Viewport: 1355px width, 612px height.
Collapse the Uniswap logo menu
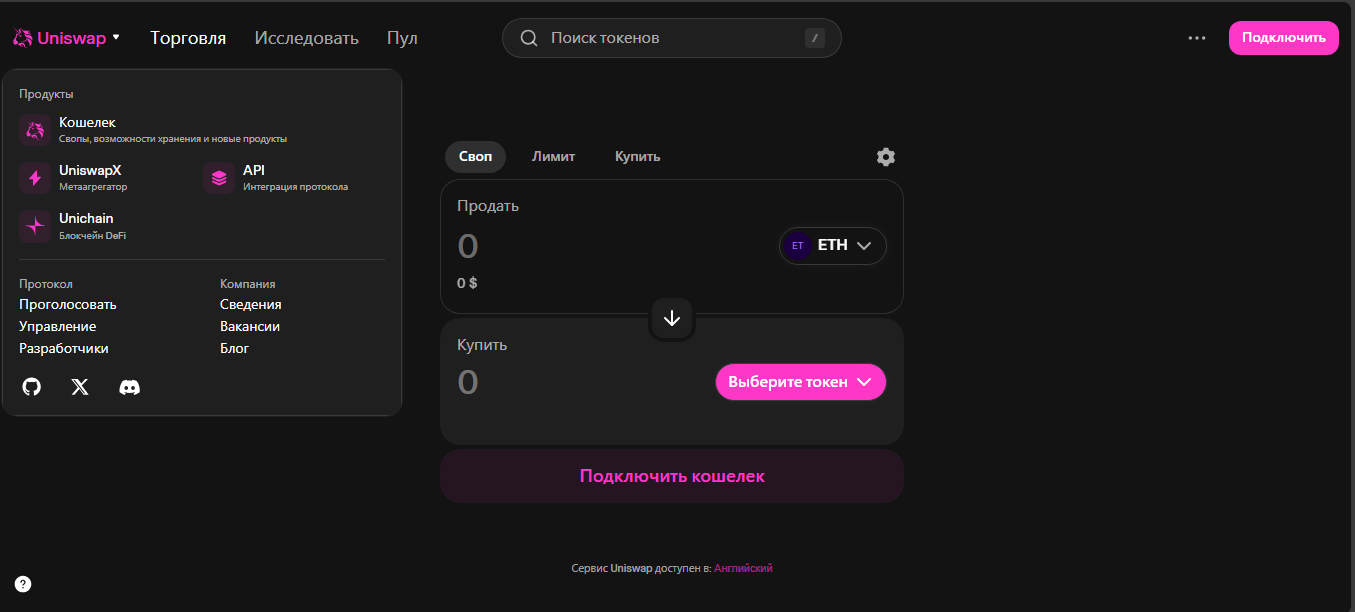click(66, 38)
